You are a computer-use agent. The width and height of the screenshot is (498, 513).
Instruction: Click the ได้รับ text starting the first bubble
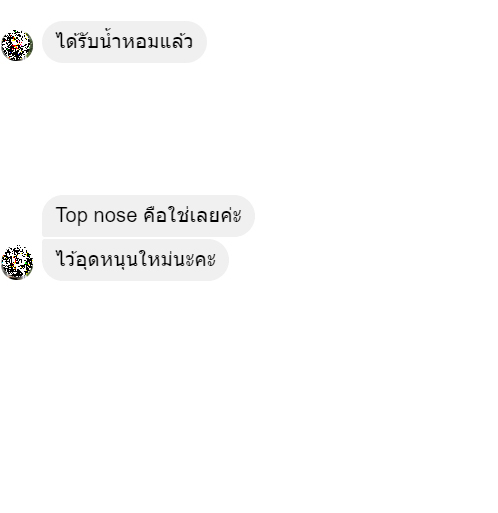click(77, 41)
